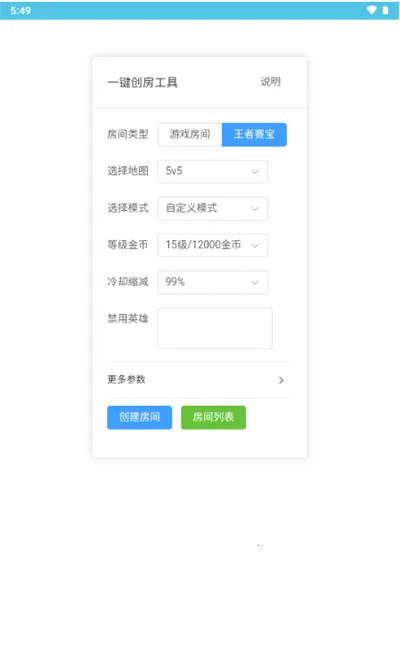Image resolution: width=400 pixels, height=645 pixels.
Task: Click the chevron arrow in 冷却缩减 dropdown
Action: coord(255,283)
